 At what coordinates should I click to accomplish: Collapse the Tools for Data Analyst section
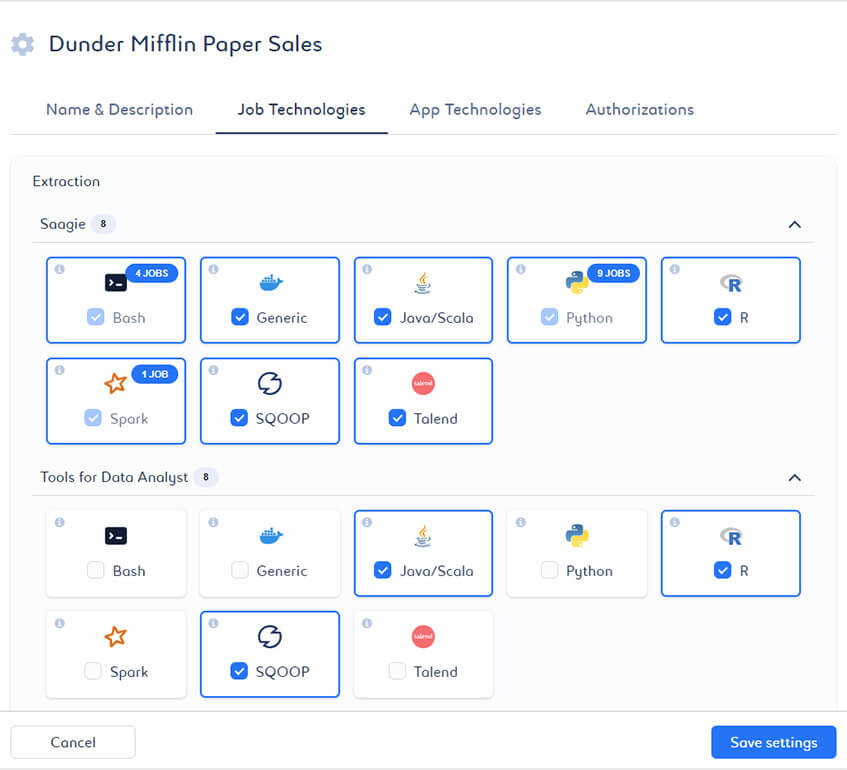[795, 478]
